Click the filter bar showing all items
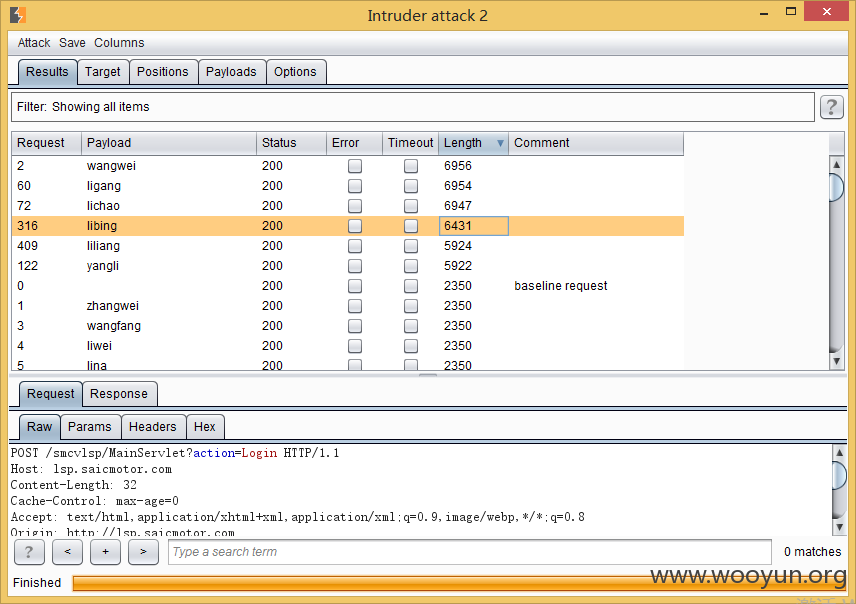856x604 pixels. pos(413,107)
